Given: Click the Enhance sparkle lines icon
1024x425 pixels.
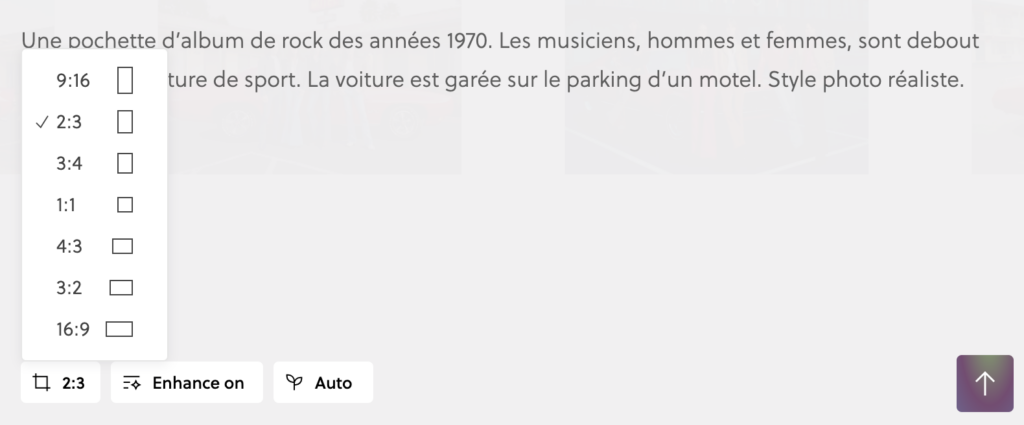Looking at the screenshot, I should click(x=132, y=383).
